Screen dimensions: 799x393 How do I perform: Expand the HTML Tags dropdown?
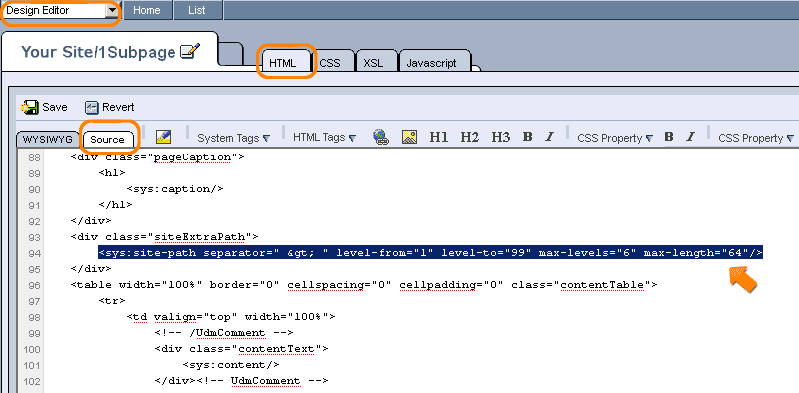[x=324, y=138]
